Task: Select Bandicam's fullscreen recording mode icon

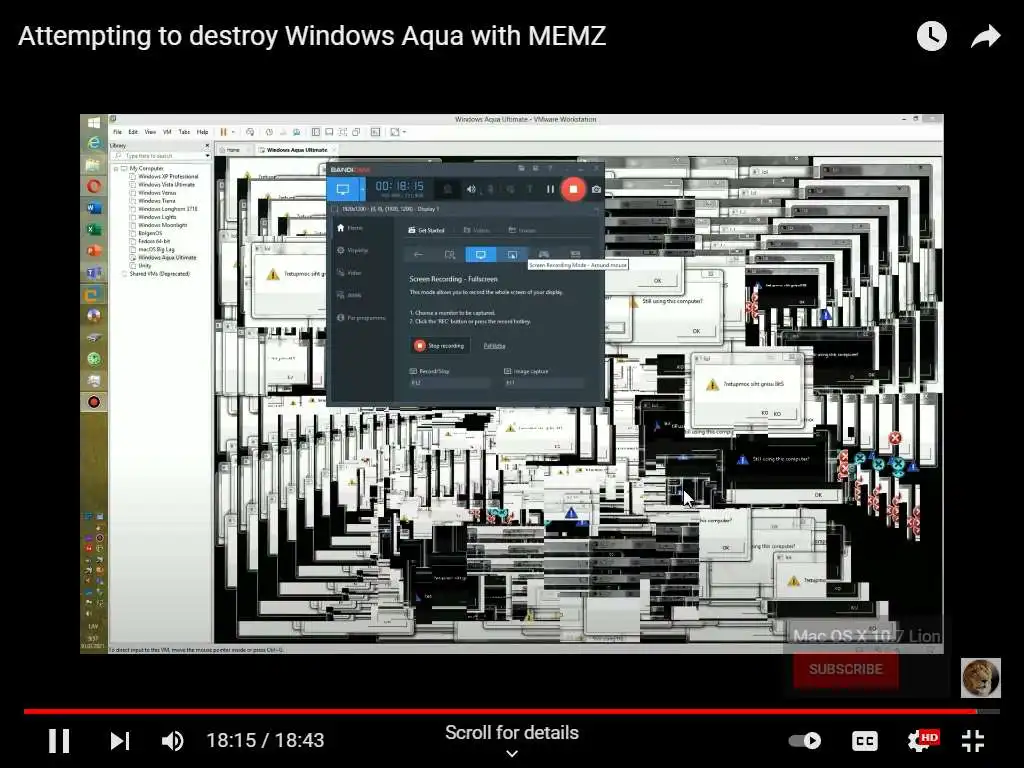Action: (x=481, y=255)
